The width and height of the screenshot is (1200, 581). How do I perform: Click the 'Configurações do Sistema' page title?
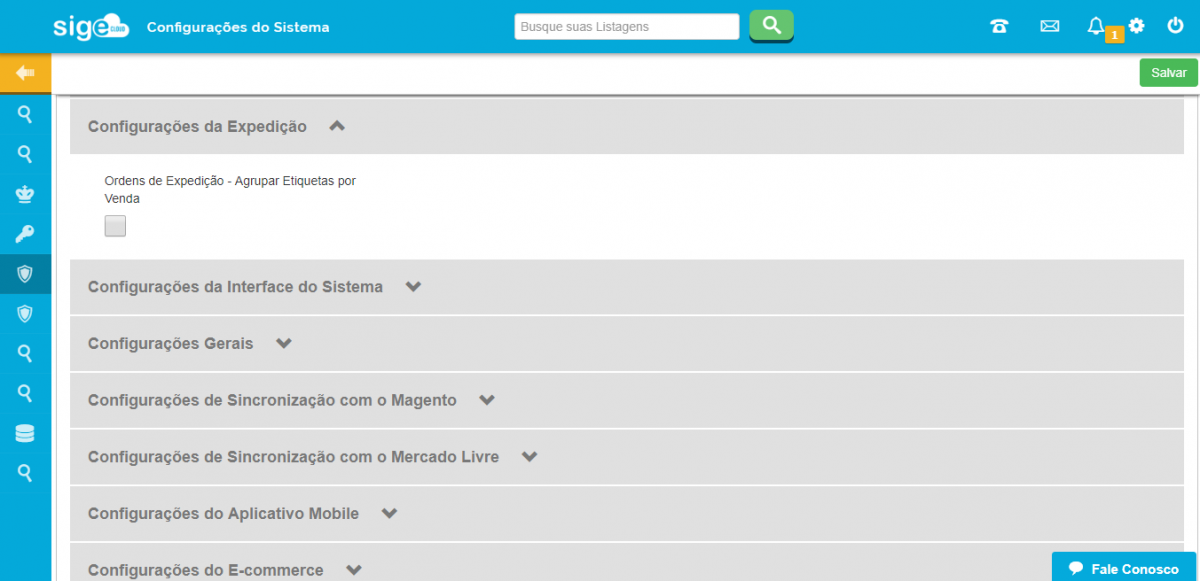click(238, 27)
